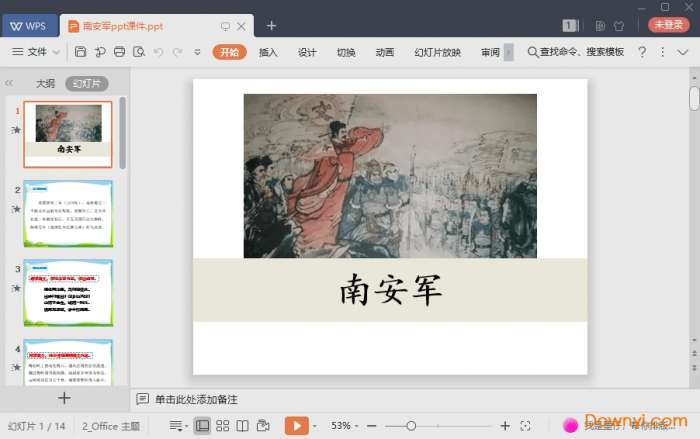Click the painting image on the slide
700x439 pixels.
tap(390, 176)
